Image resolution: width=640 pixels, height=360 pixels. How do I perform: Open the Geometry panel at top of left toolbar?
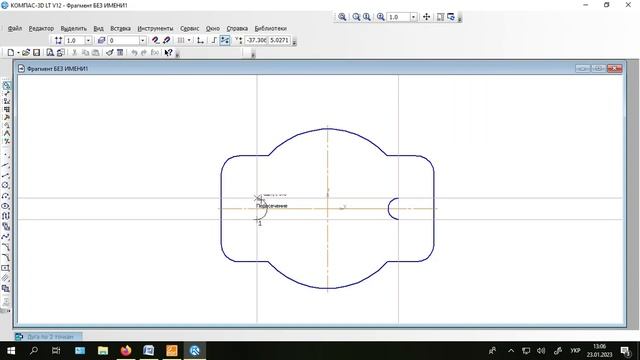(x=6, y=86)
